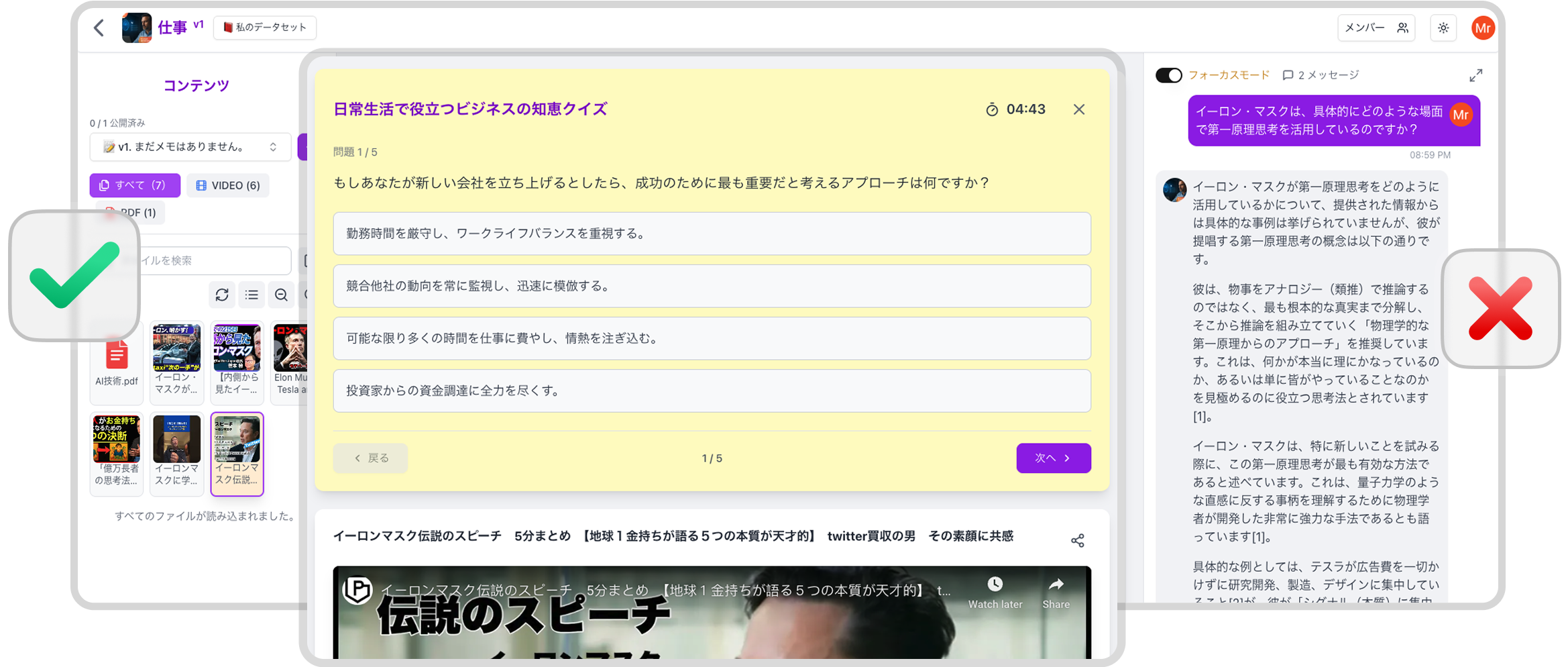Expand chat panel with diagonal arrows icon
The height and width of the screenshot is (667, 1568).
click(1475, 75)
